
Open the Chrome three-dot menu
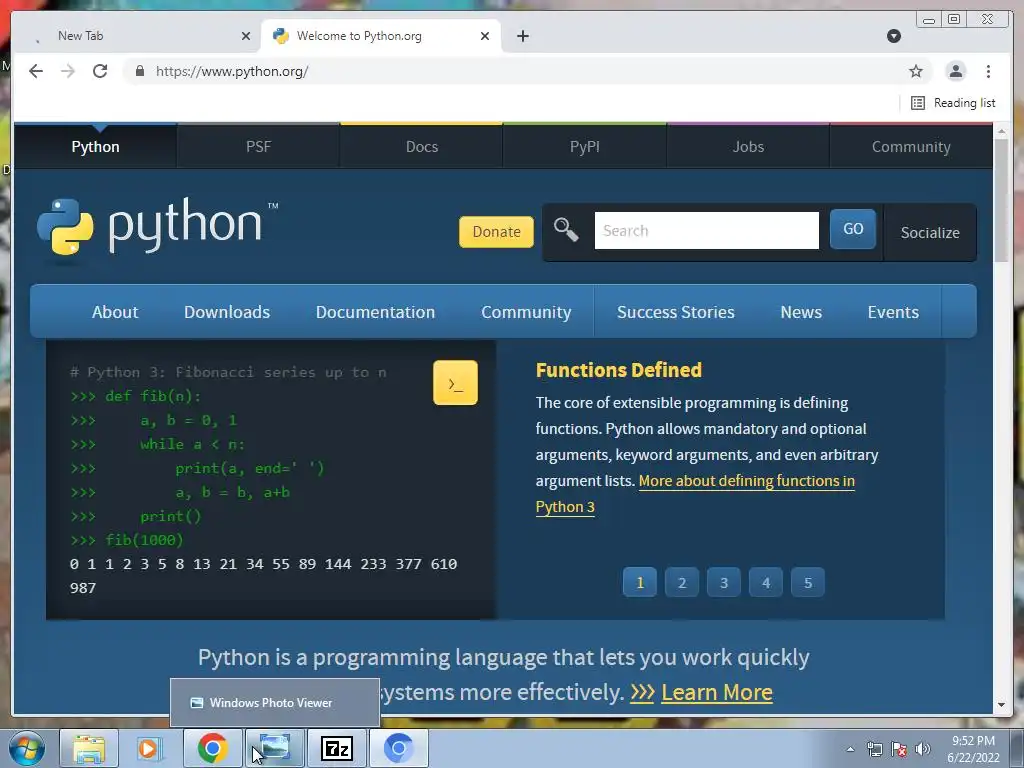click(x=988, y=71)
